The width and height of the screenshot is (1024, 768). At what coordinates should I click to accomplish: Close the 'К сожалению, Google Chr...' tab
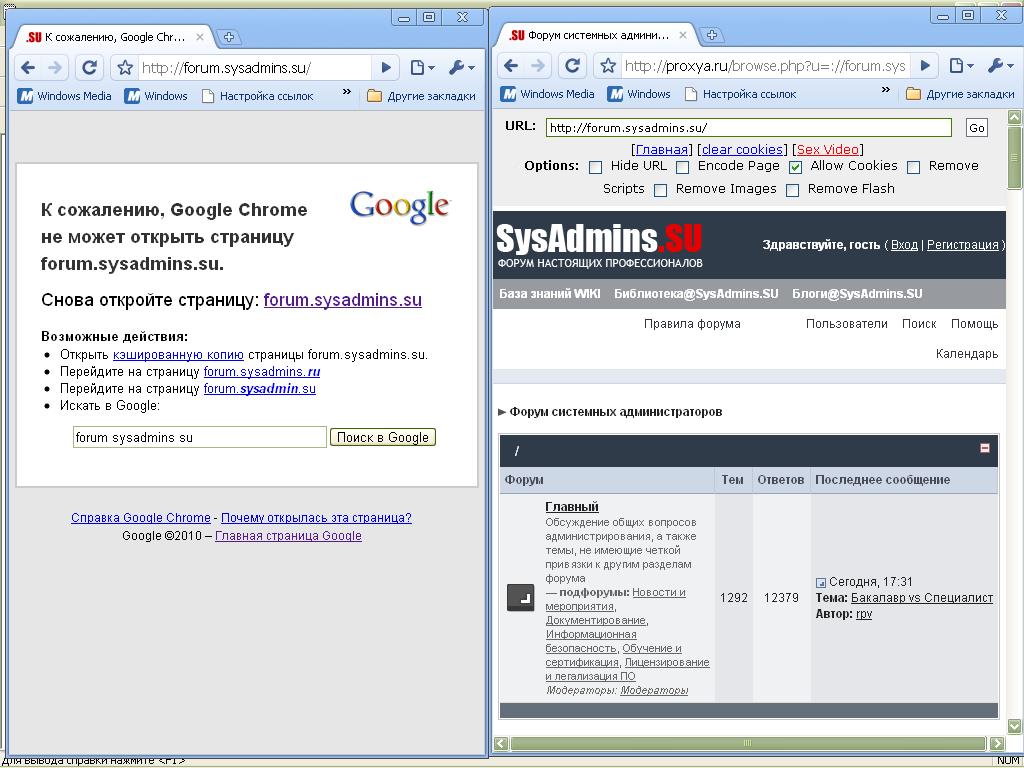pos(200,37)
